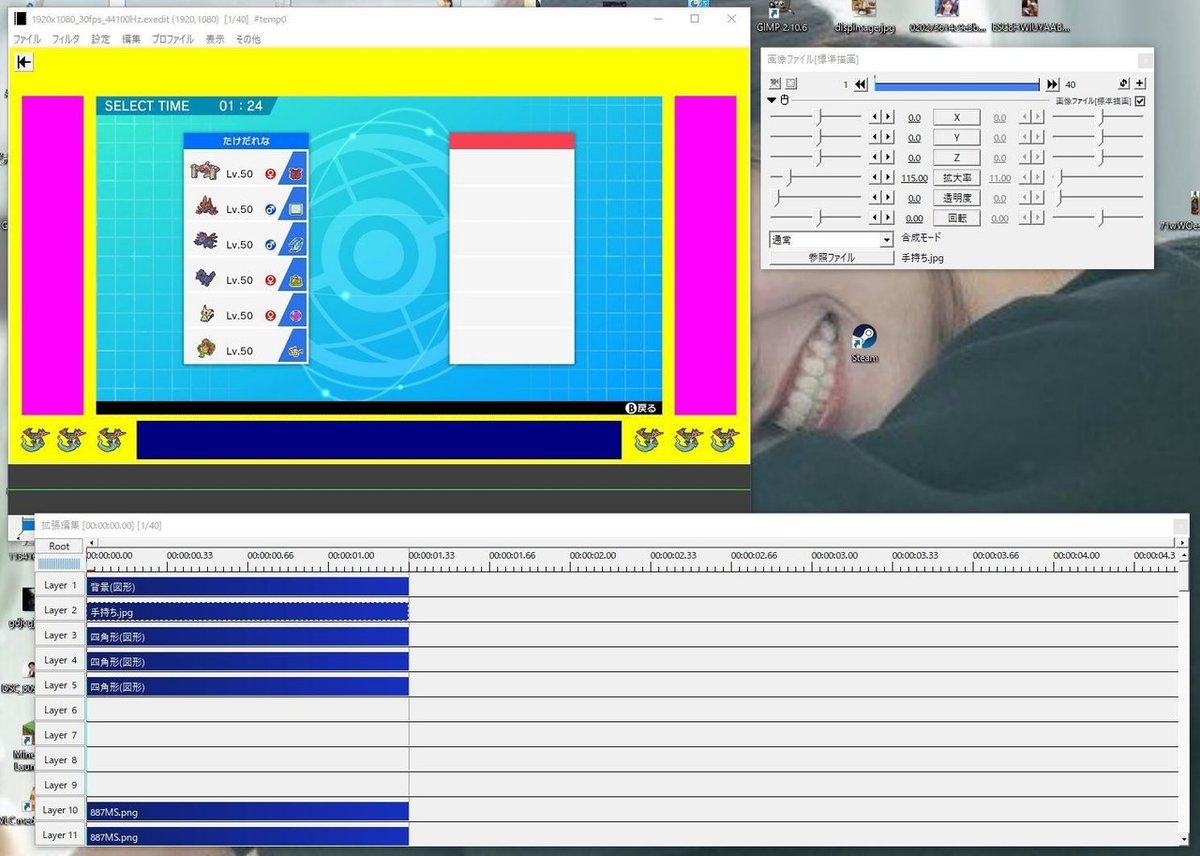
Task: Click the left 透明度 slider
Action: coord(815,198)
